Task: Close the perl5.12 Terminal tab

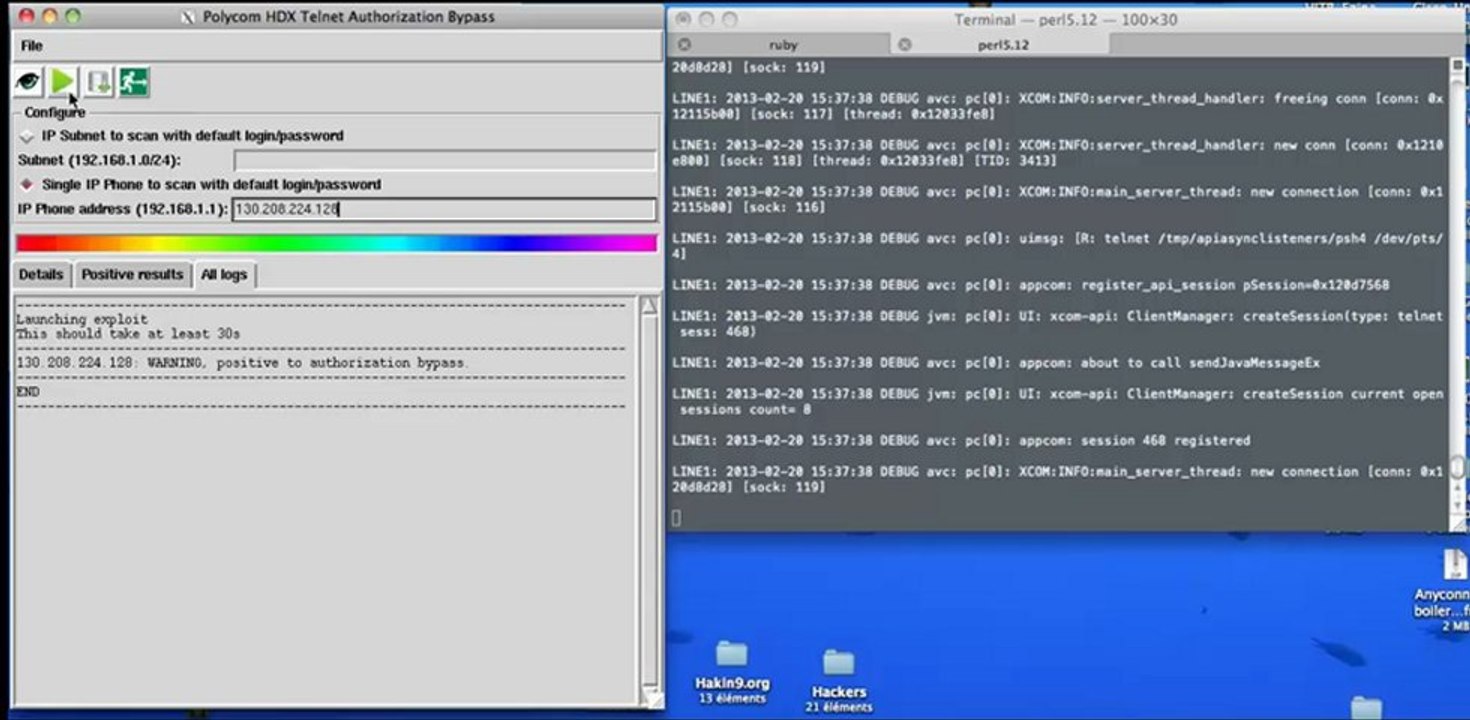Action: pos(904,45)
